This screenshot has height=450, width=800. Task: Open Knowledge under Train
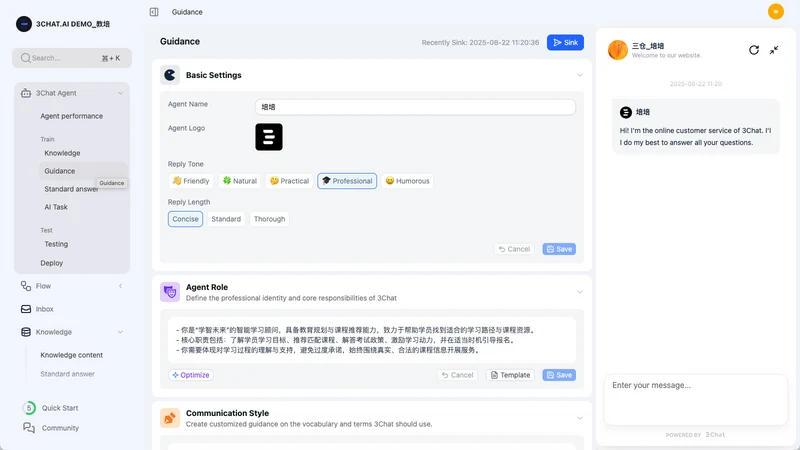click(x=62, y=153)
